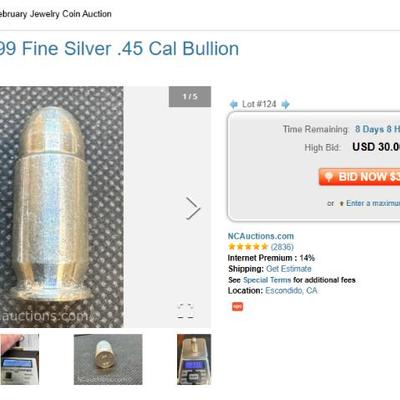Viewport: 400px width, 400px height.
Task: Select the bullet base thumbnail
Action: pyautogui.click(x=108, y=359)
